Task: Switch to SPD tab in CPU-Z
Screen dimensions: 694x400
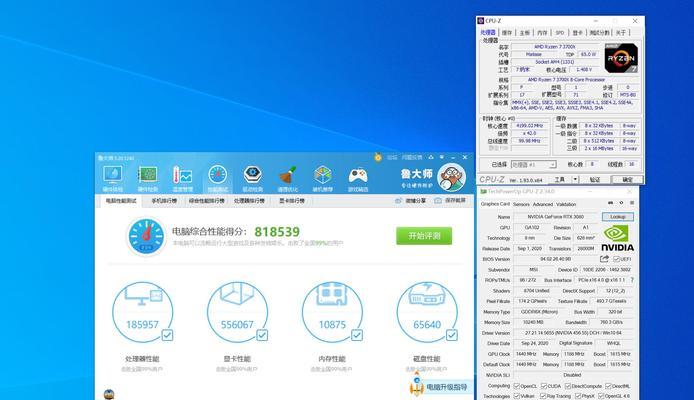Action: pos(560,33)
